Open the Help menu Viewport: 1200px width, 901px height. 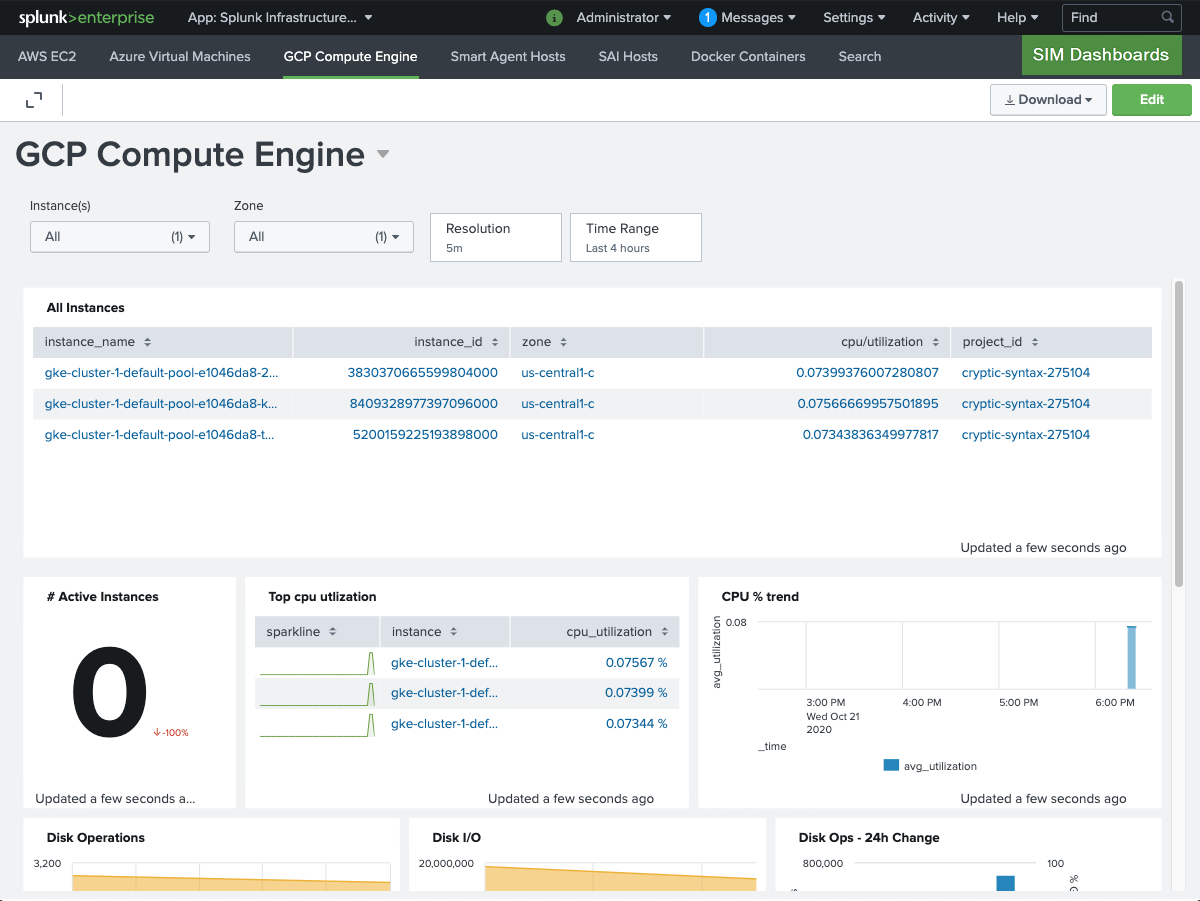(x=1017, y=17)
